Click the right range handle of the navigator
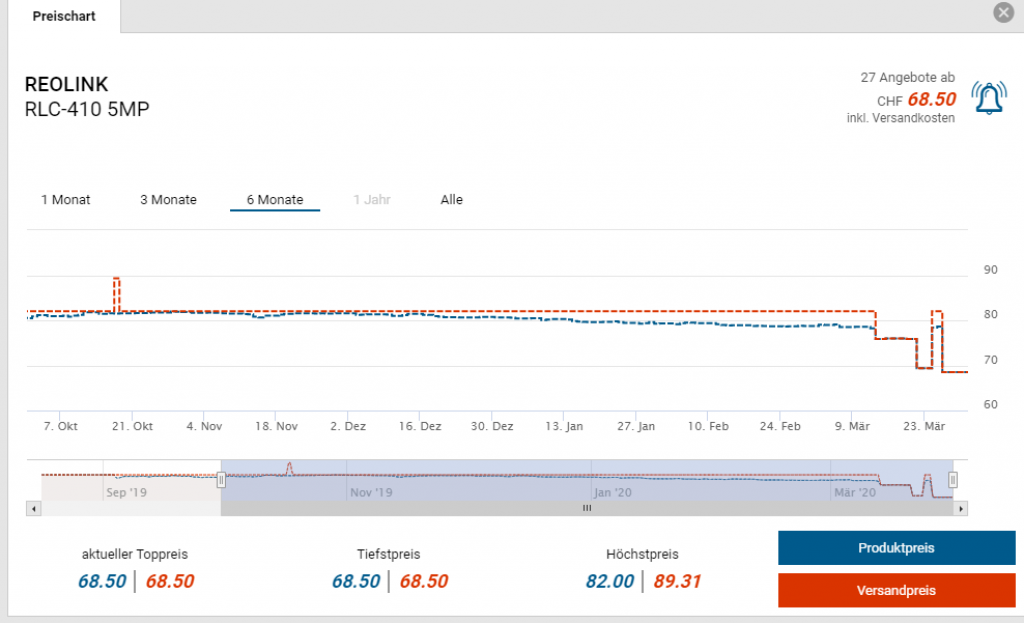 click(x=953, y=480)
